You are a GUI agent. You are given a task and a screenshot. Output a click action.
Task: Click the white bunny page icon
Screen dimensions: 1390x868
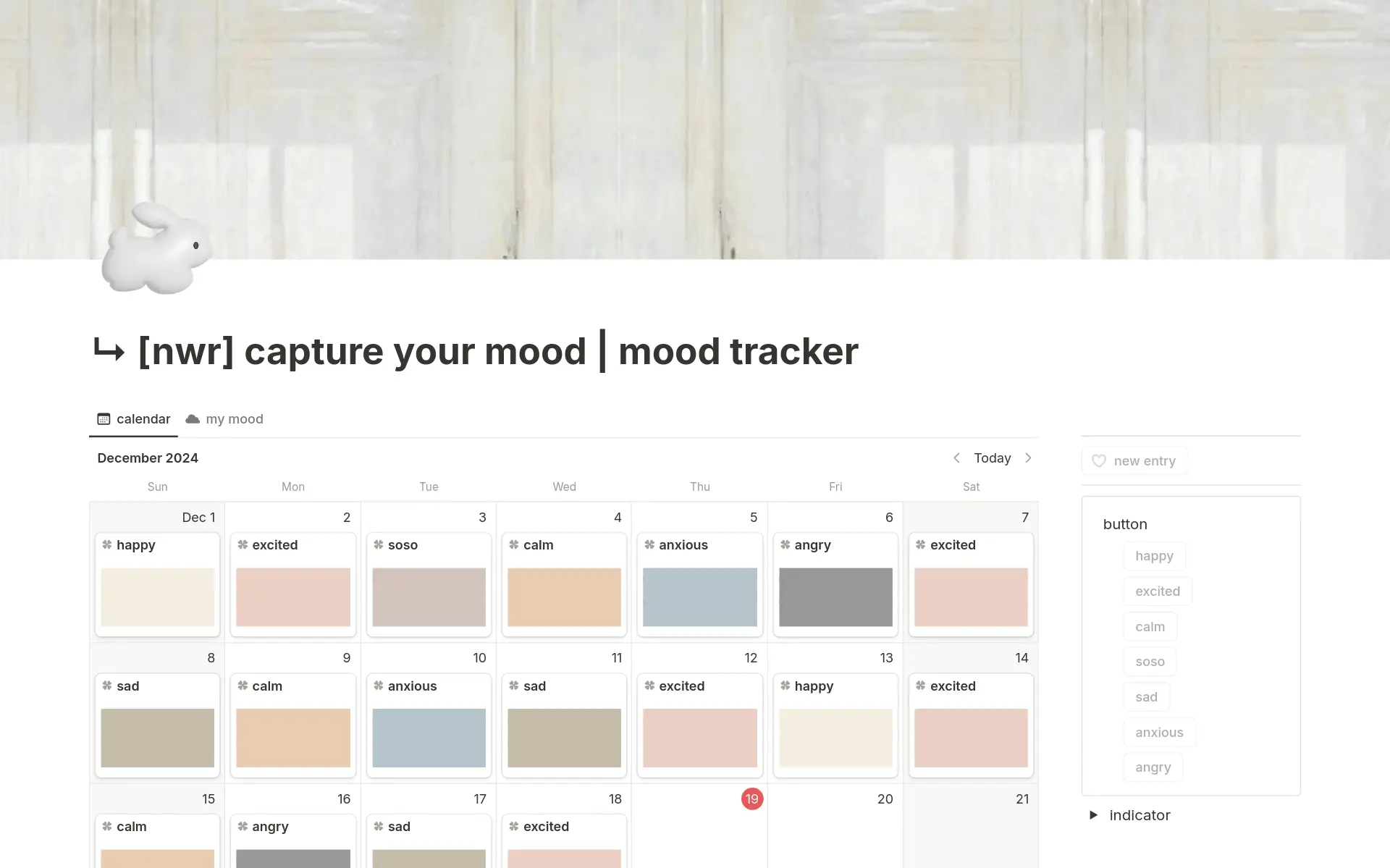point(156,250)
